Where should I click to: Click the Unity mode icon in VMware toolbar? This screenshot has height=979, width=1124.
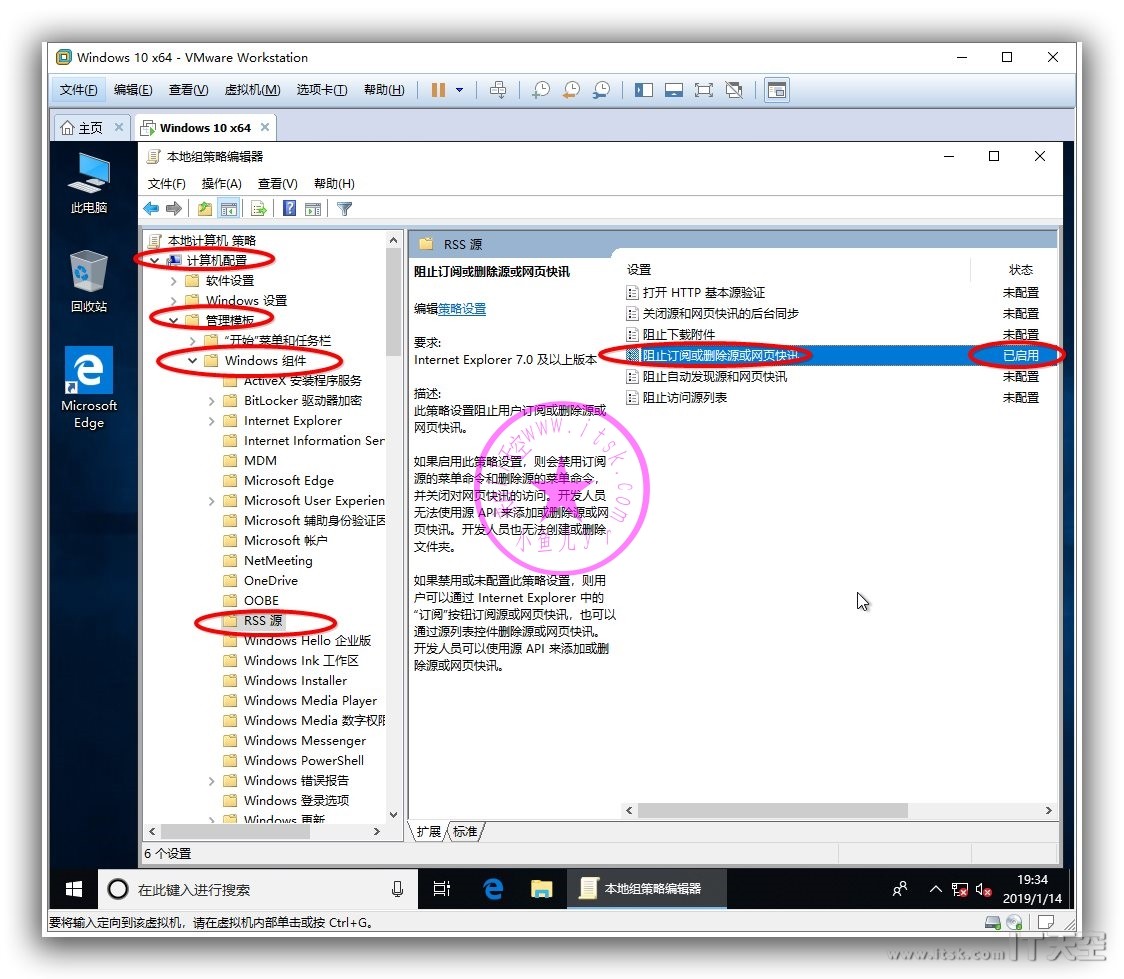tap(734, 90)
